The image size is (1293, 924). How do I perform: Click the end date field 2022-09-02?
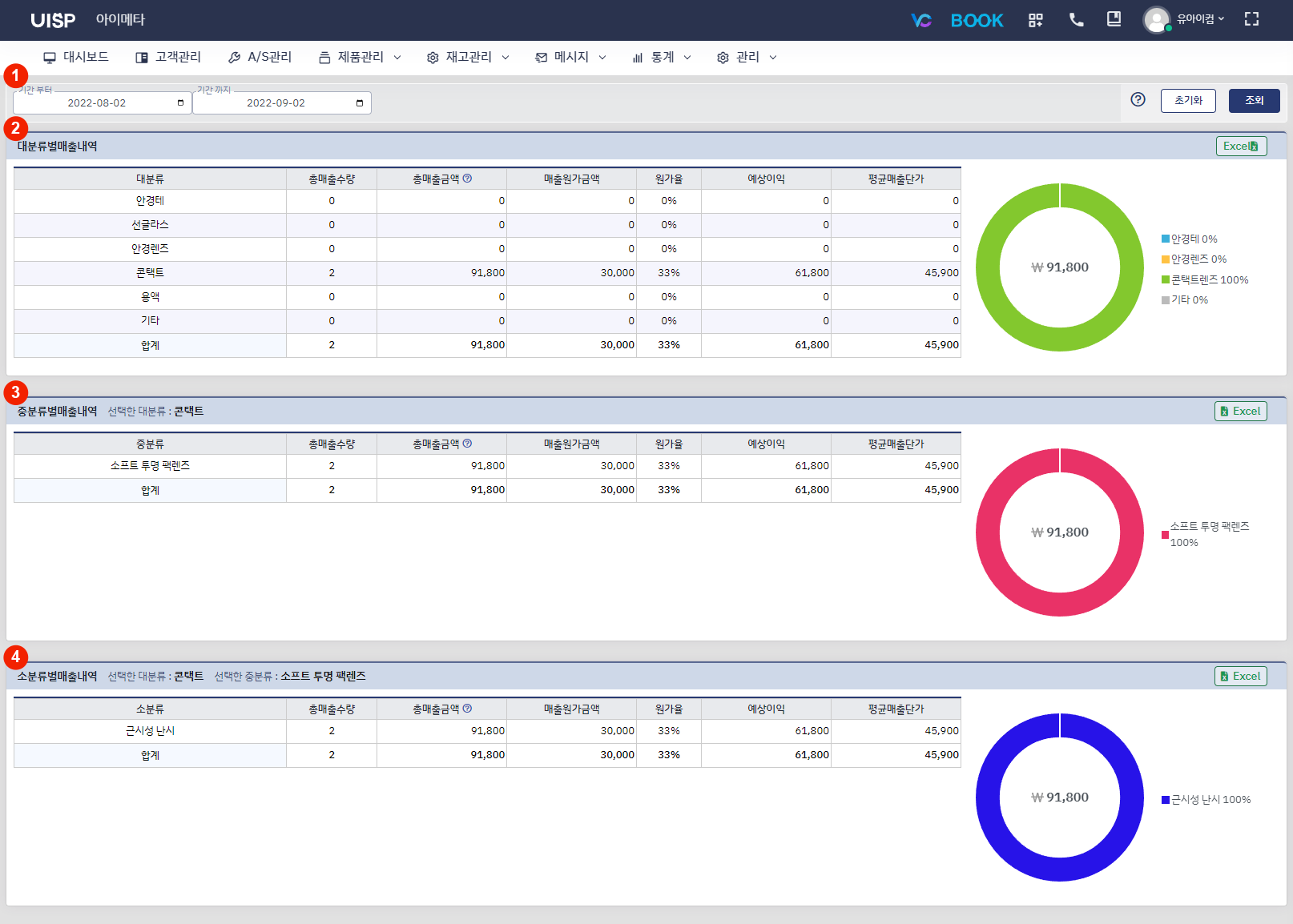point(281,102)
